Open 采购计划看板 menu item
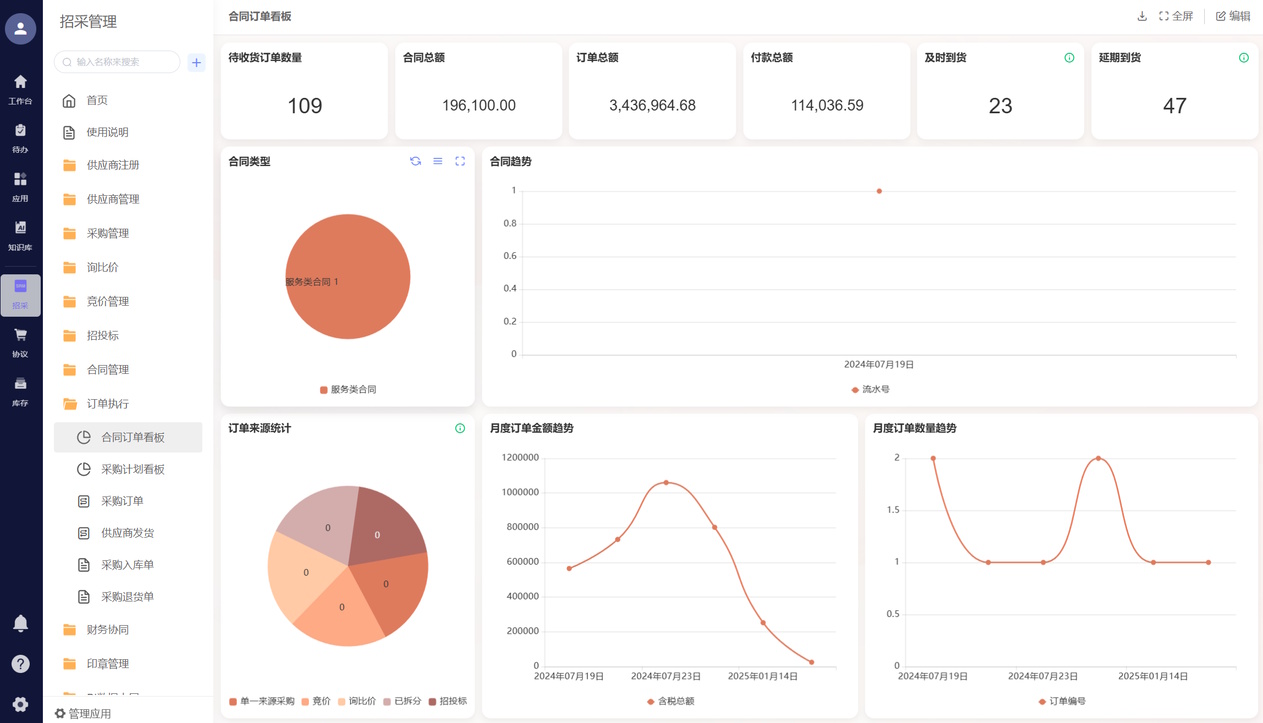 pyautogui.click(x=132, y=469)
